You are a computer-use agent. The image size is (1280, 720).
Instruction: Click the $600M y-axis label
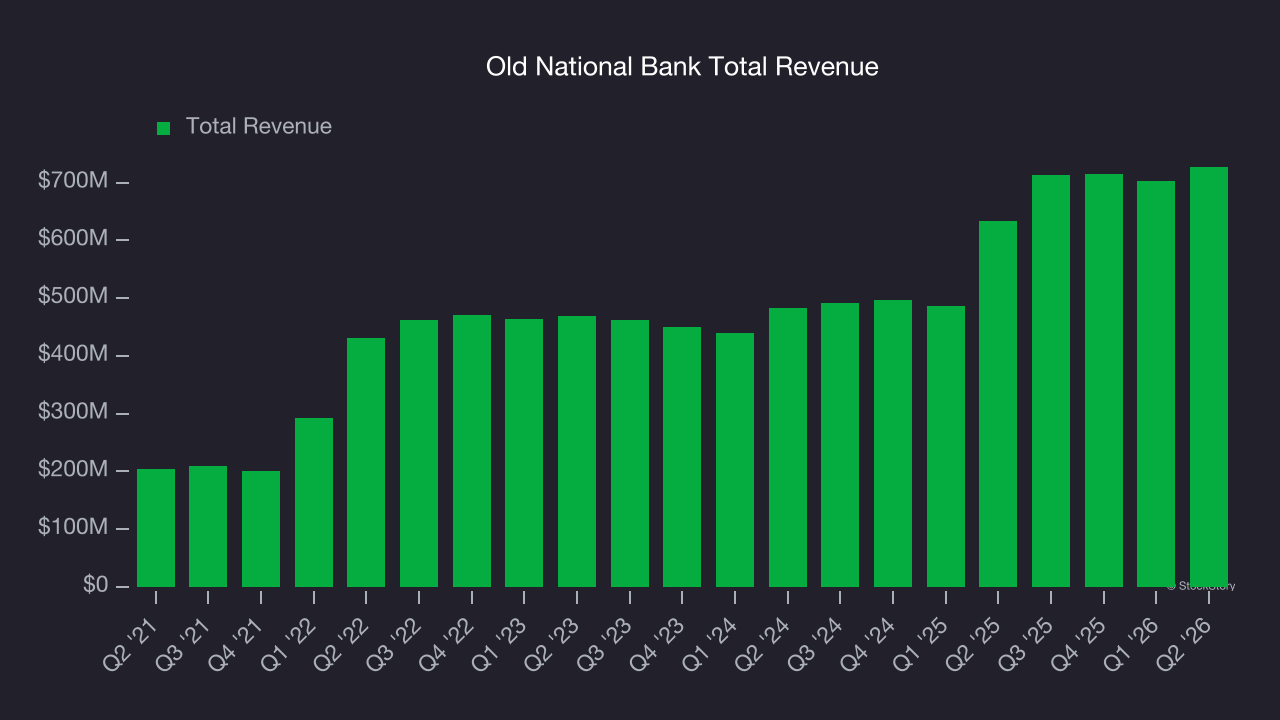point(73,239)
